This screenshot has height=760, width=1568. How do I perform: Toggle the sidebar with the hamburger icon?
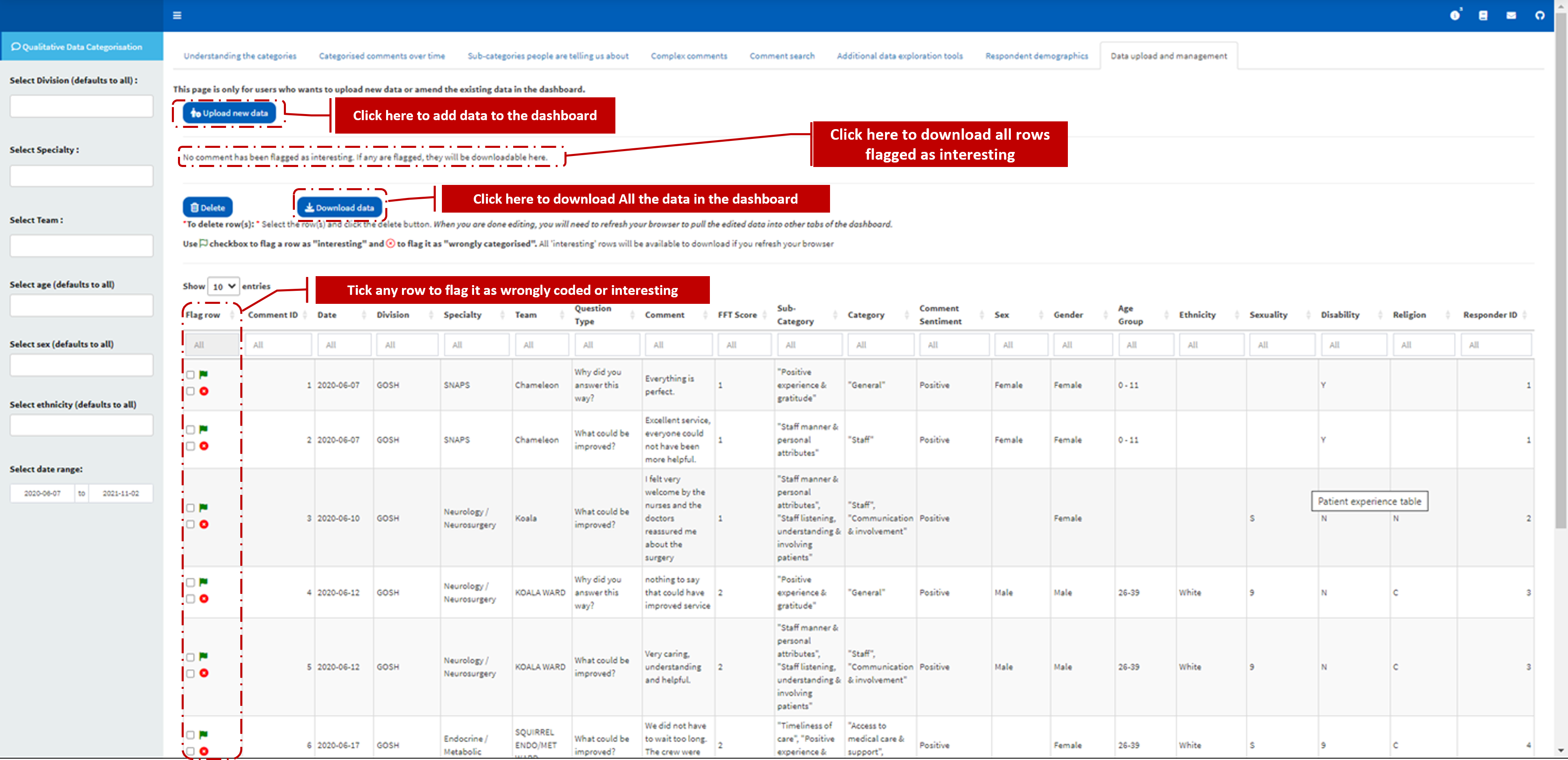(x=177, y=15)
